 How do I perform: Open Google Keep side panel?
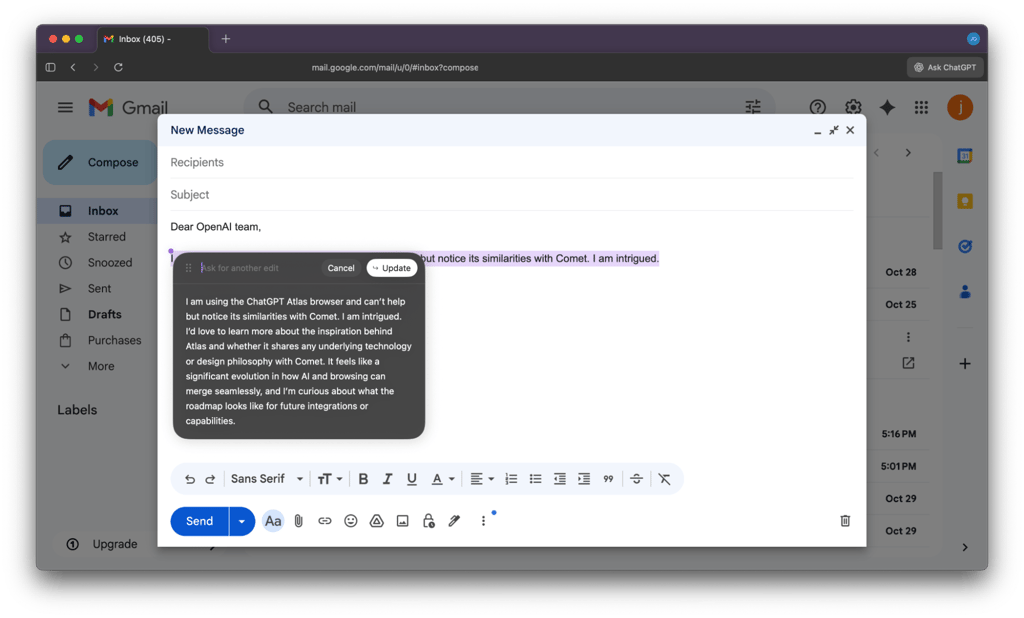[965, 201]
